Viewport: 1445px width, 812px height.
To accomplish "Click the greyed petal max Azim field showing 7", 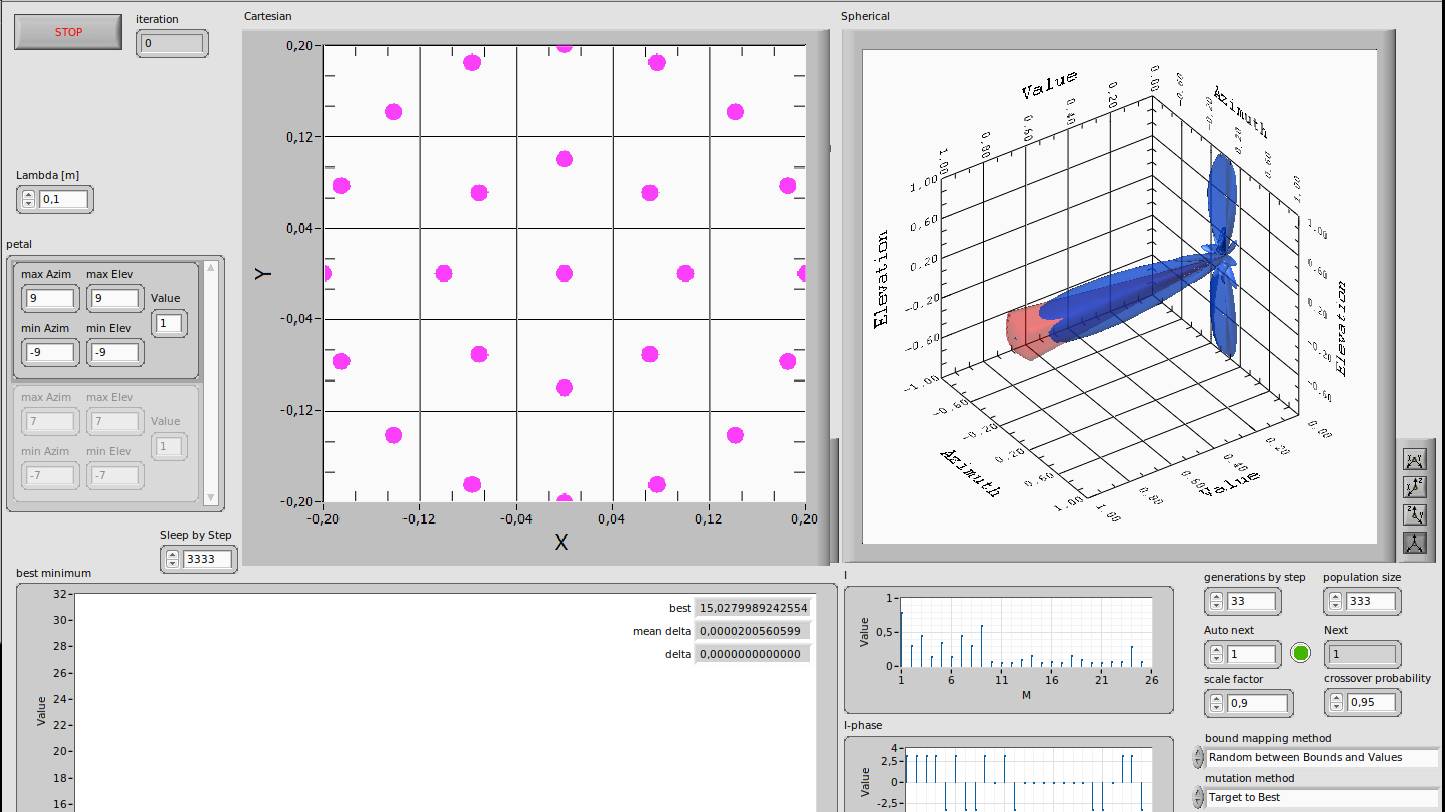I will (x=50, y=421).
